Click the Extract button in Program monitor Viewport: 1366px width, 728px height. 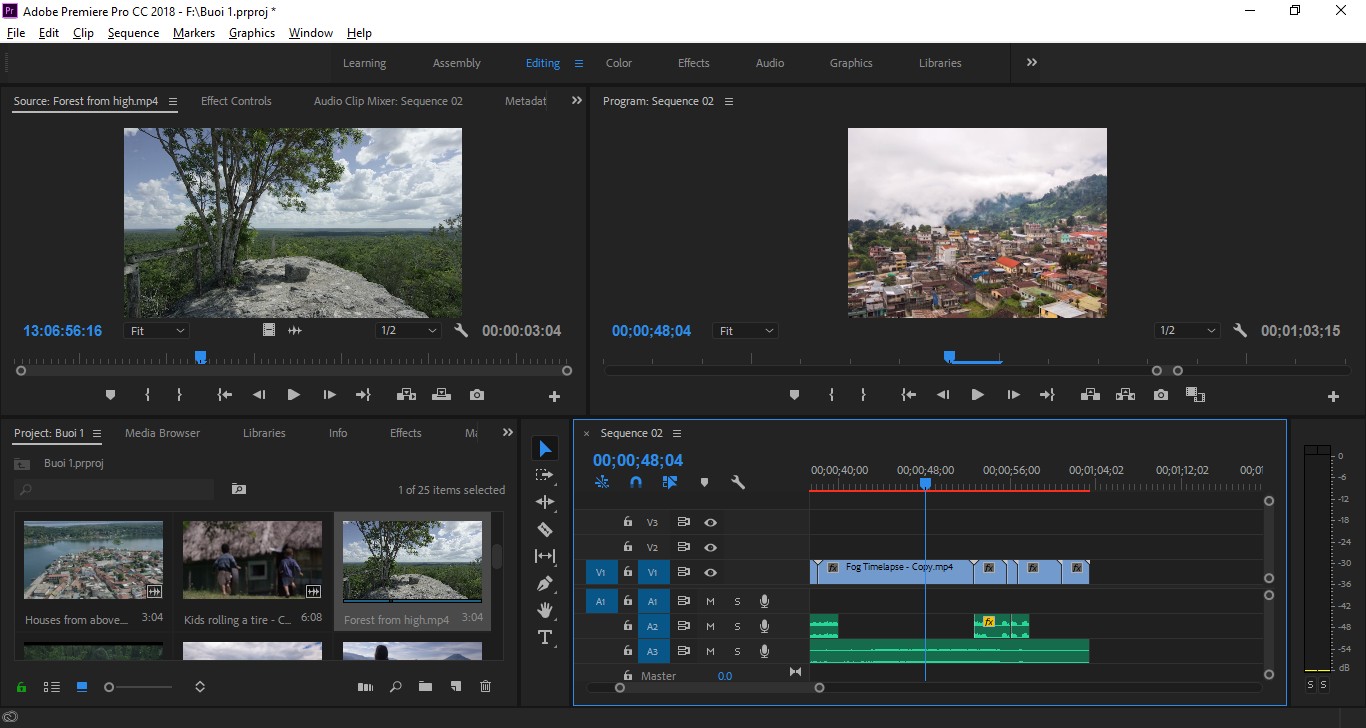click(x=1125, y=395)
